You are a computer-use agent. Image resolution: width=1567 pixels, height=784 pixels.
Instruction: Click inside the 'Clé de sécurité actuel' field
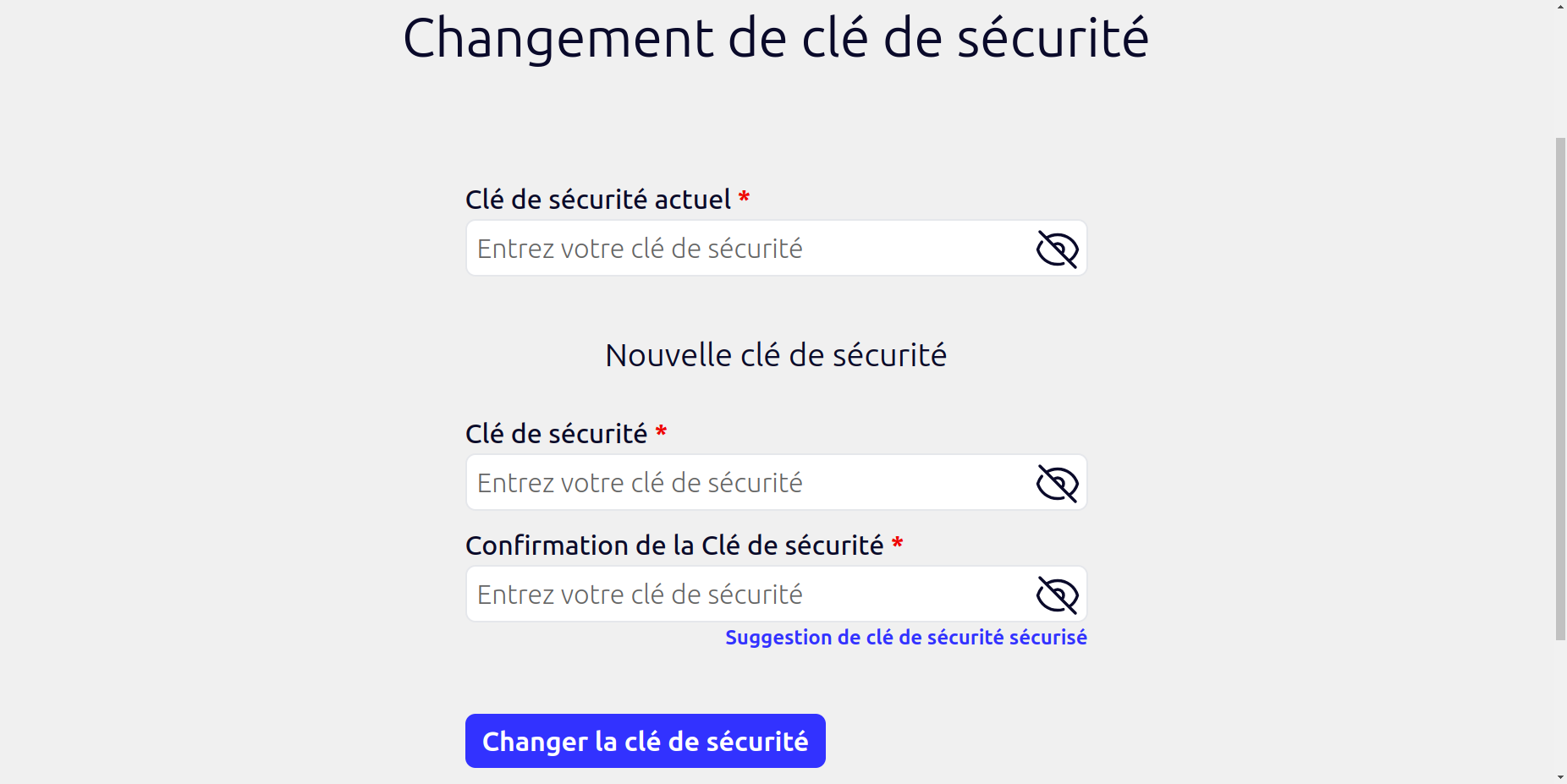[745, 248]
